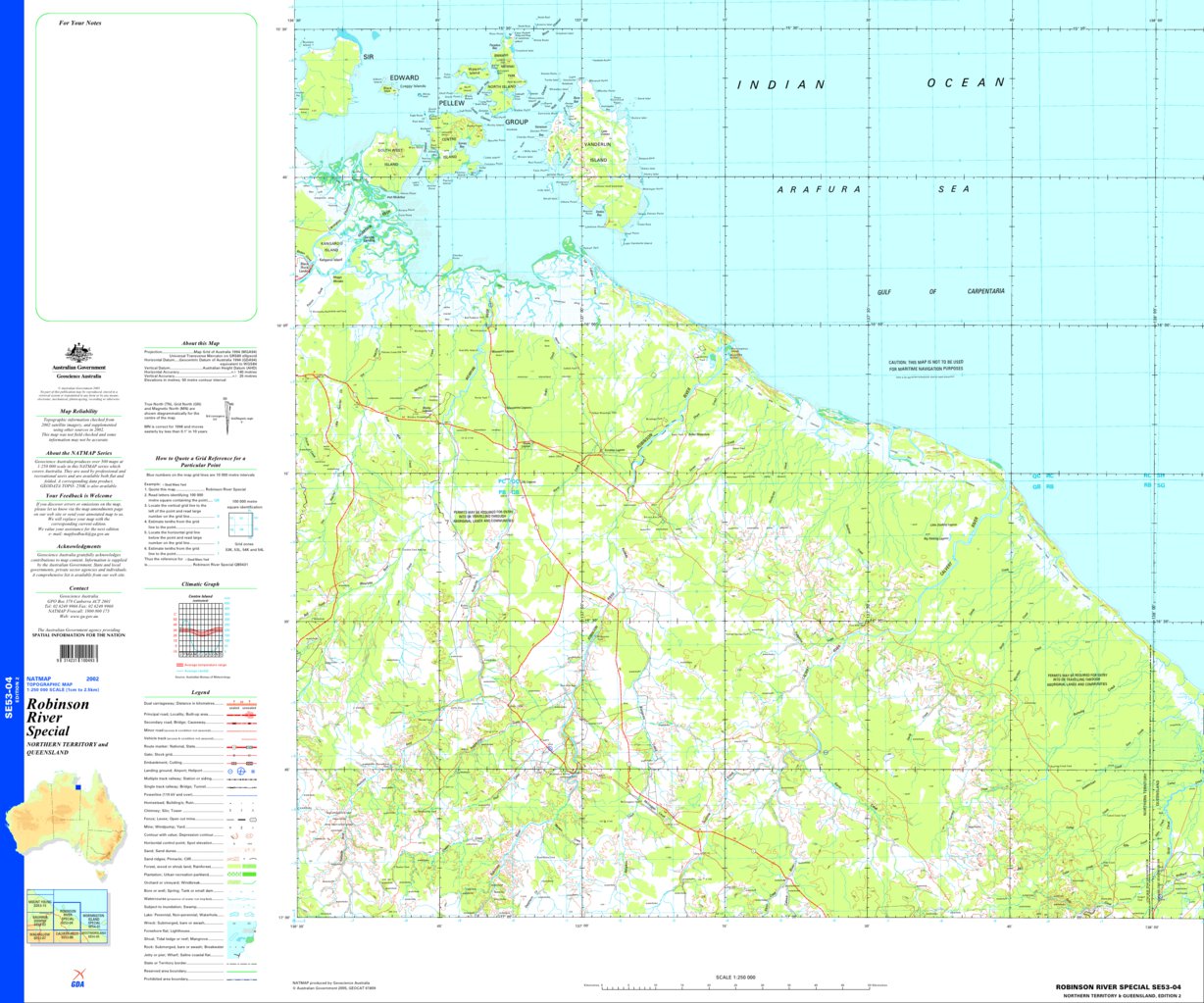The image size is (1204, 1003).
Task: Click the Powerline symbol in the Legend
Action: 240,795
